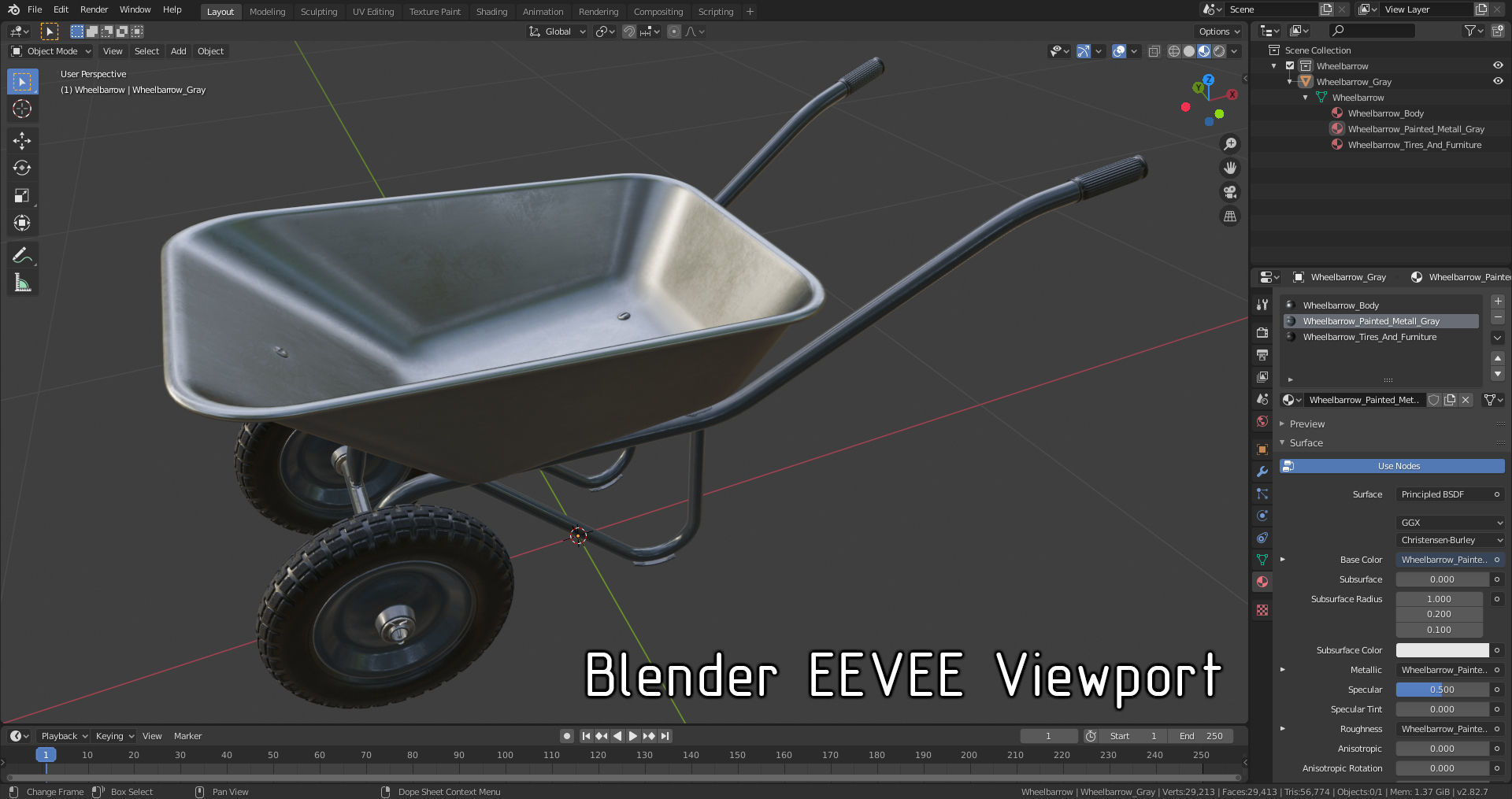
Task: Play the animation forward
Action: [x=633, y=736]
